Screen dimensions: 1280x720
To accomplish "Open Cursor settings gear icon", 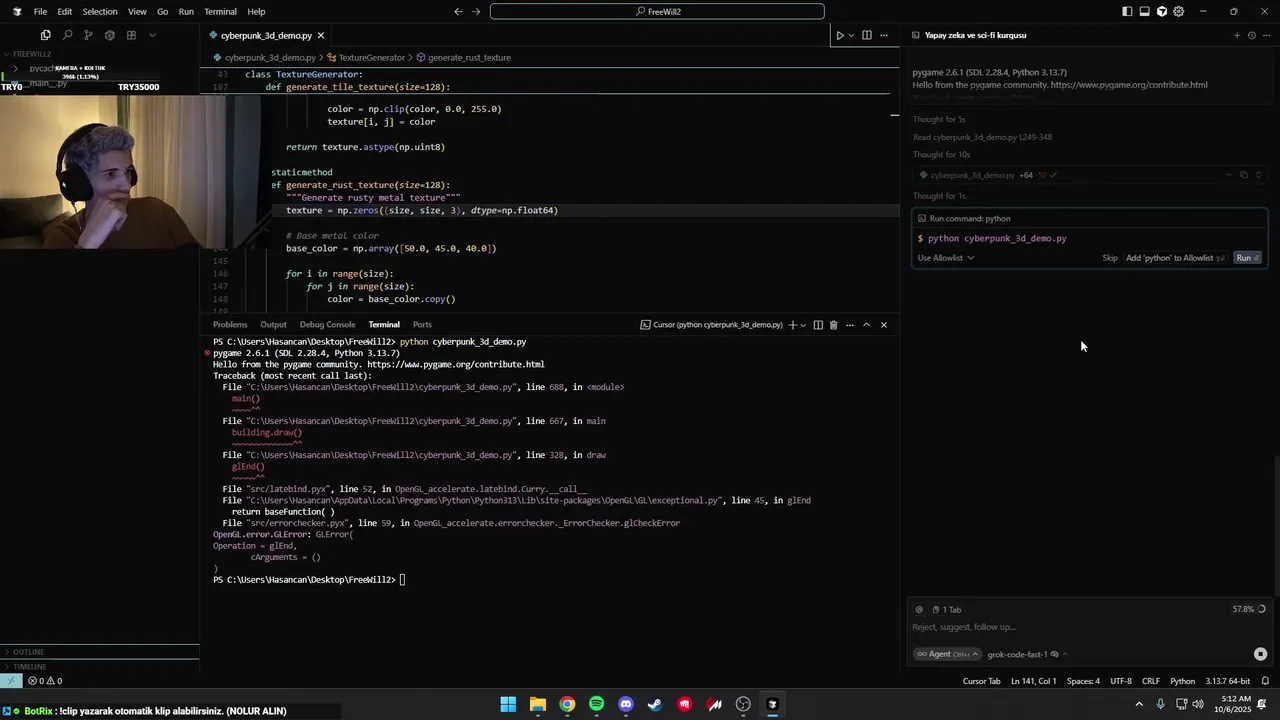I will pos(1178,12).
